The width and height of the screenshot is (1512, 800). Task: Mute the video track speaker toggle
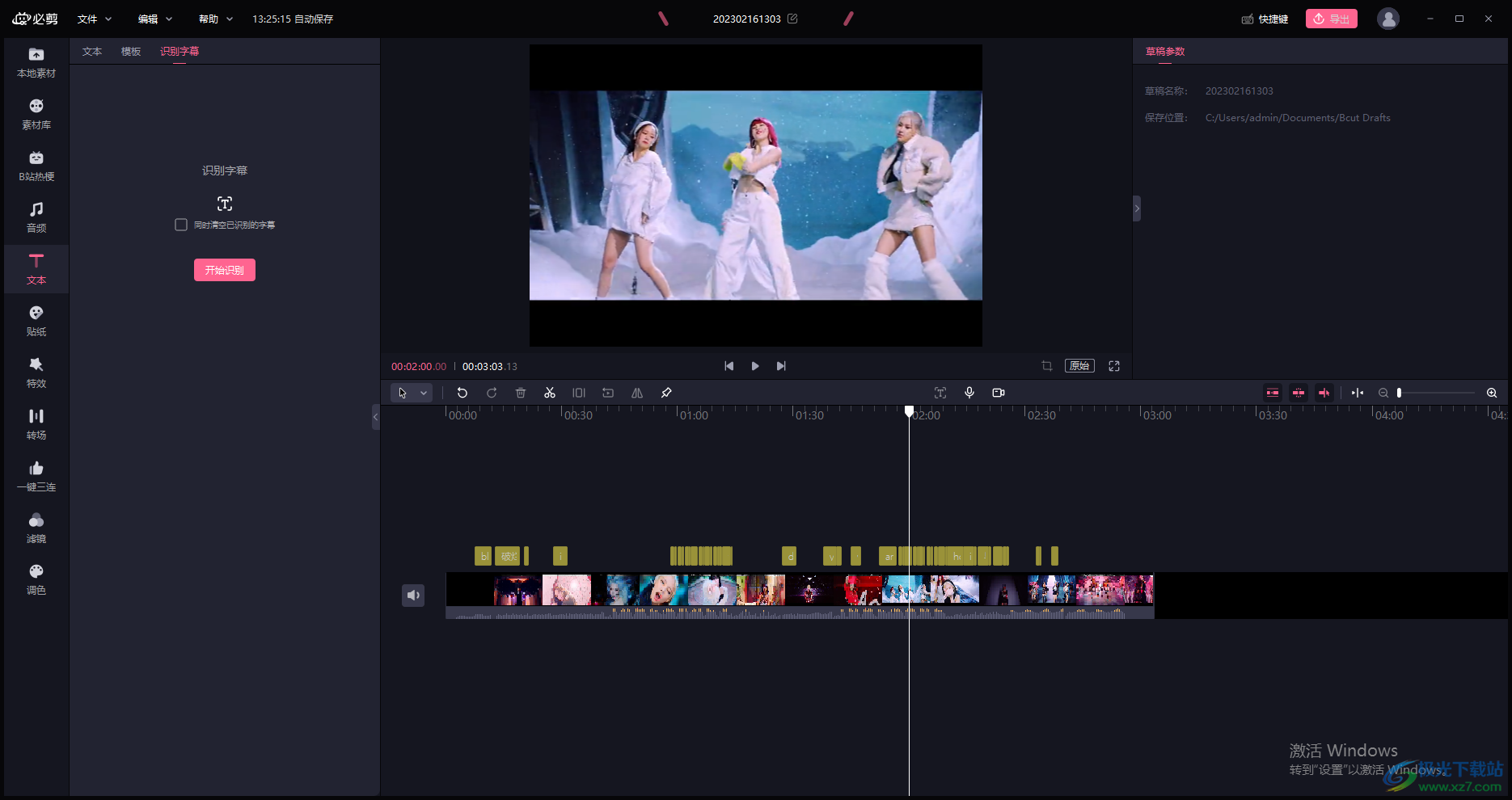(413, 596)
